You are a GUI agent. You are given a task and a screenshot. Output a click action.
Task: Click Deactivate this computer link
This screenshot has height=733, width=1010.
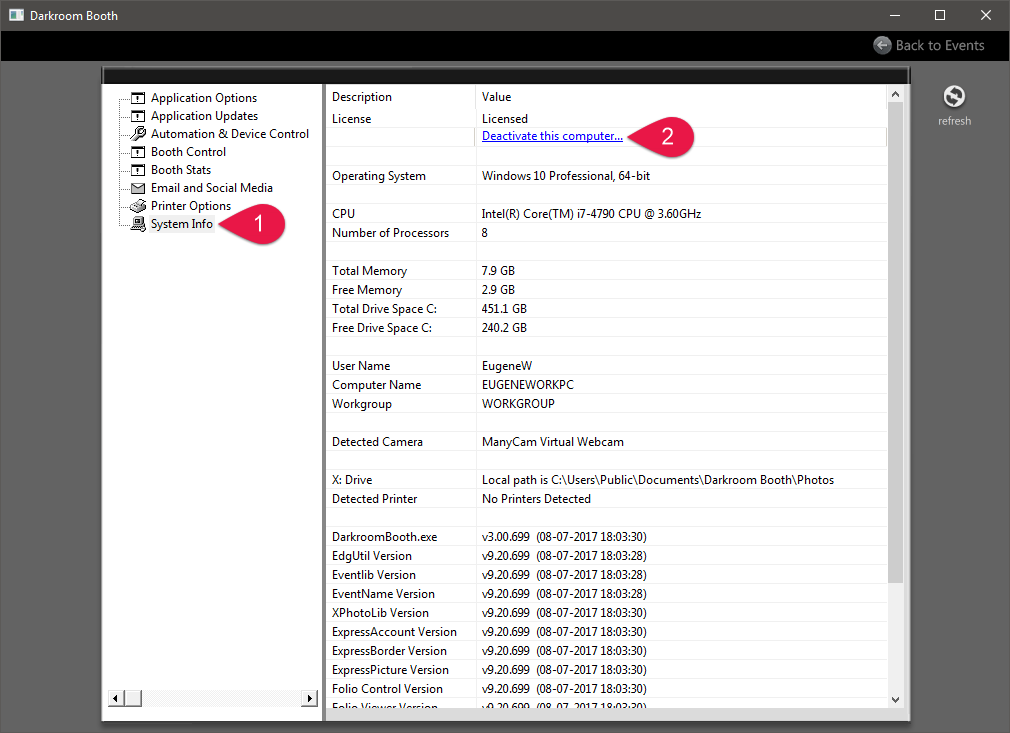point(552,136)
